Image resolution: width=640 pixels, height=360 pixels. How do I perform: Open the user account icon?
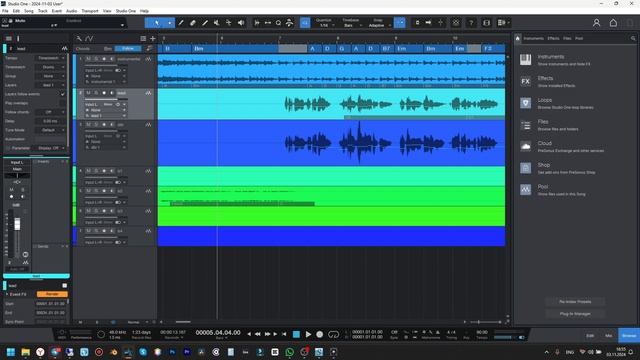click(x=596, y=23)
